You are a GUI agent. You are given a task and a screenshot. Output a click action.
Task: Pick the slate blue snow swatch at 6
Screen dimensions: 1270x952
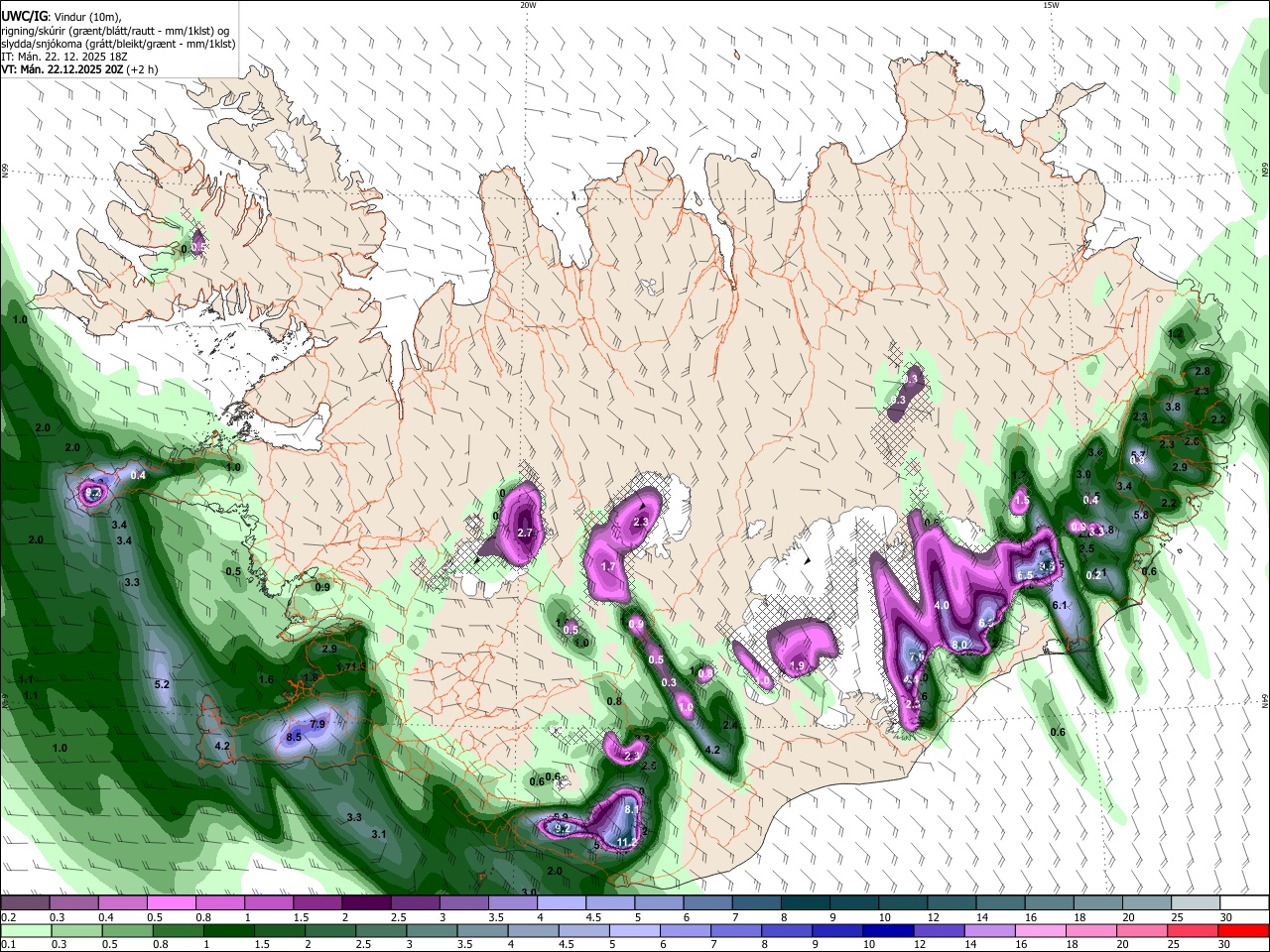708,903
